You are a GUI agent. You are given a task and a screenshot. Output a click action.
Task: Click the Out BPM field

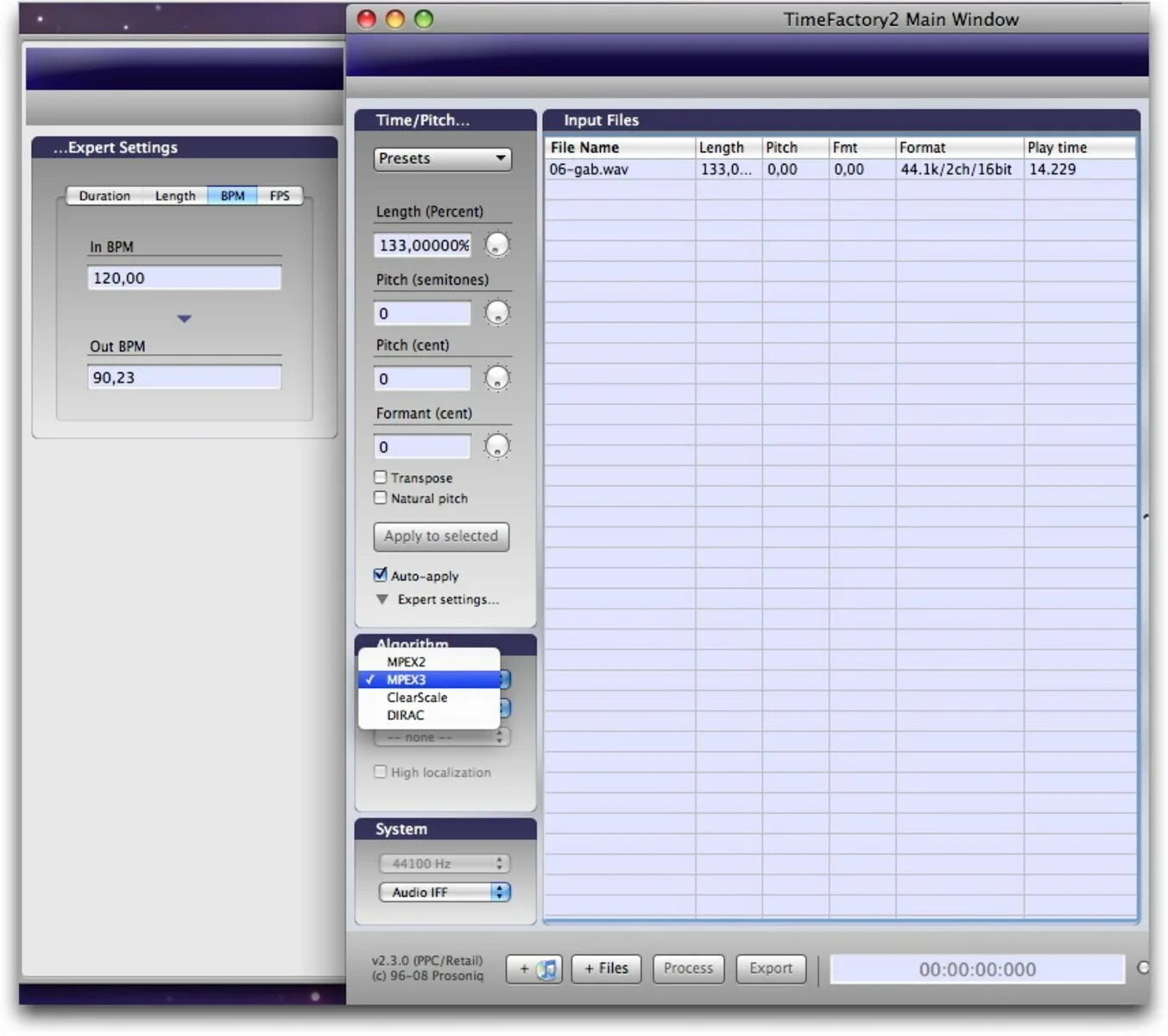(x=184, y=377)
